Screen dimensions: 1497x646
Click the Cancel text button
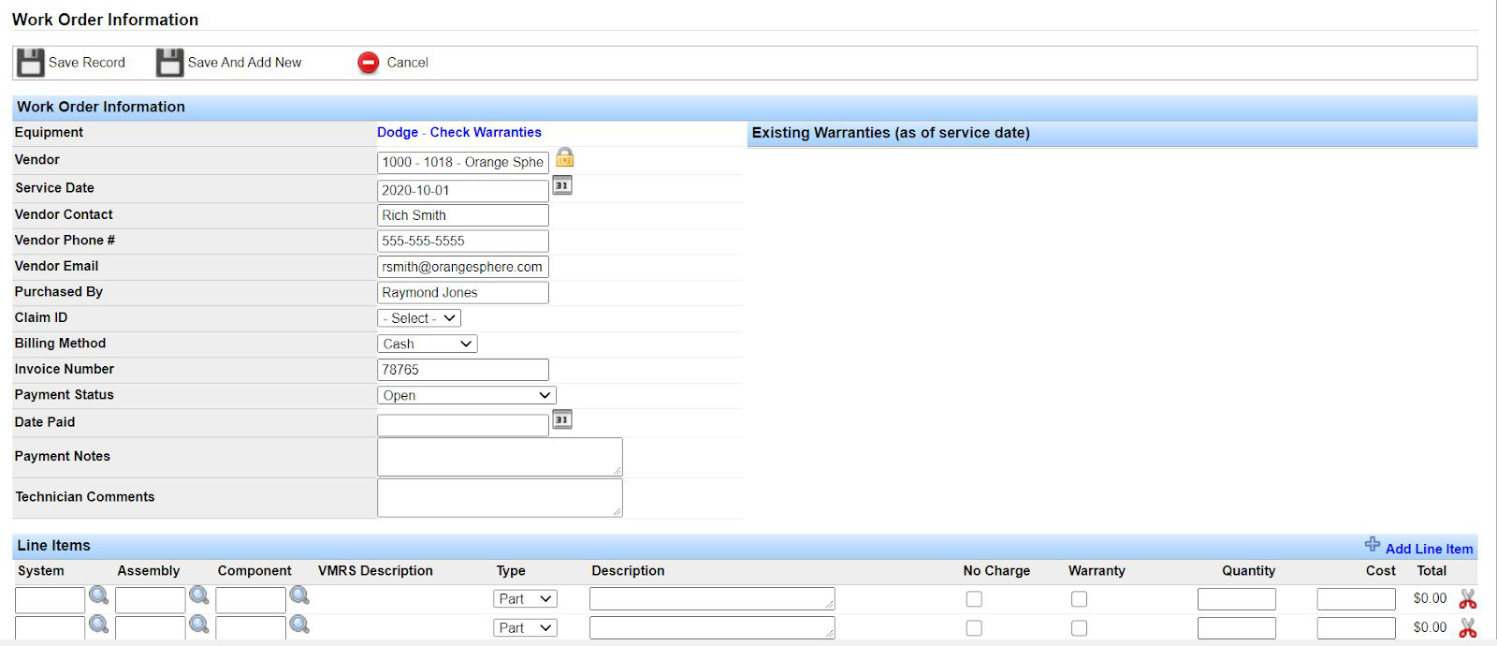click(407, 62)
